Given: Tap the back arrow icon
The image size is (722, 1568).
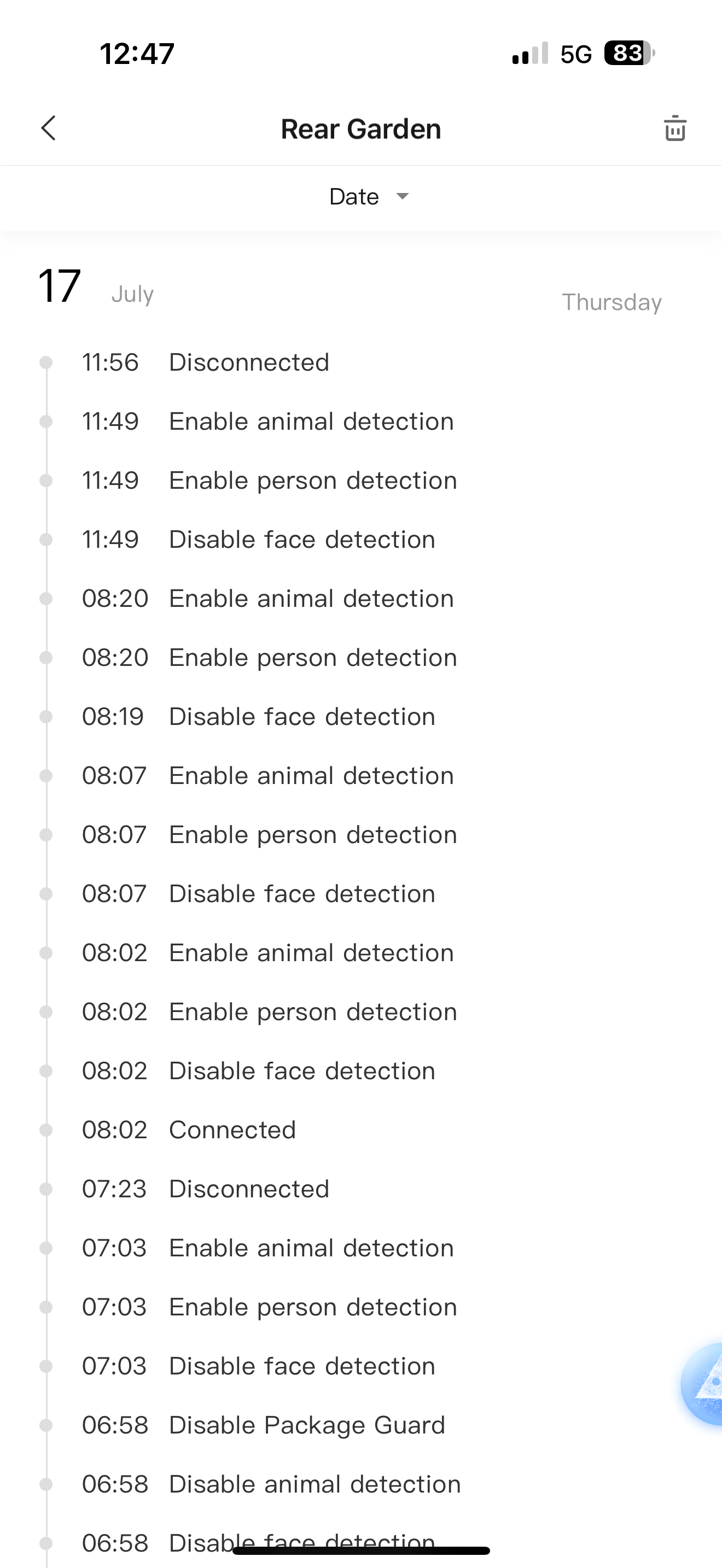Looking at the screenshot, I should pyautogui.click(x=49, y=128).
